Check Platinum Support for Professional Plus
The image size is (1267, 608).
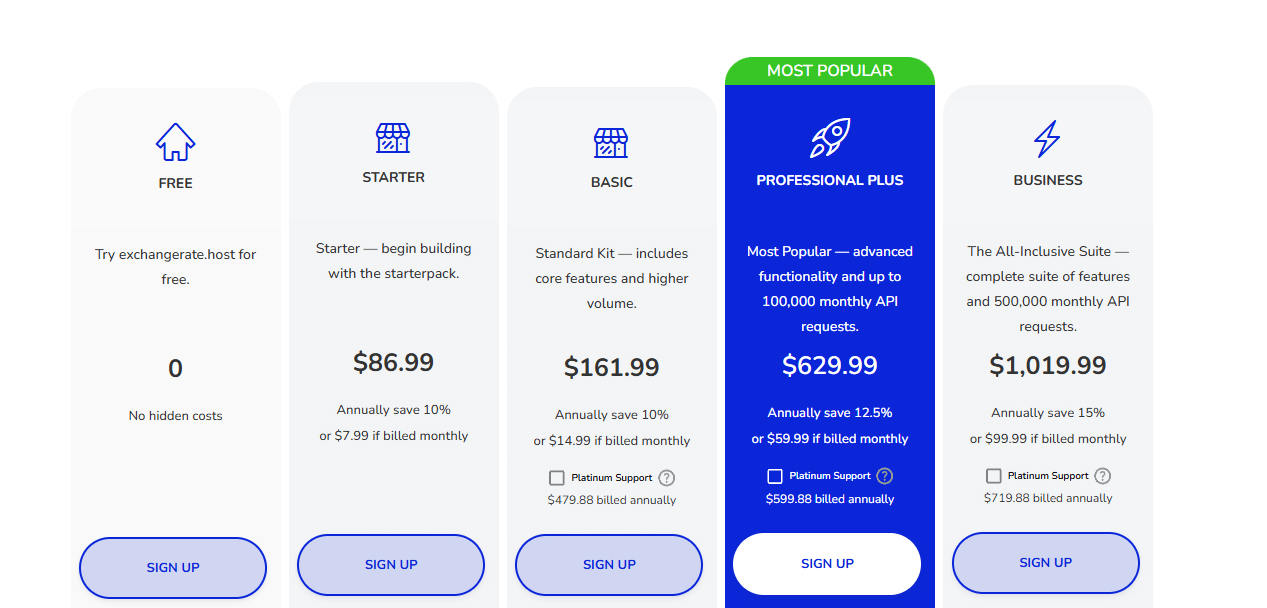(775, 476)
